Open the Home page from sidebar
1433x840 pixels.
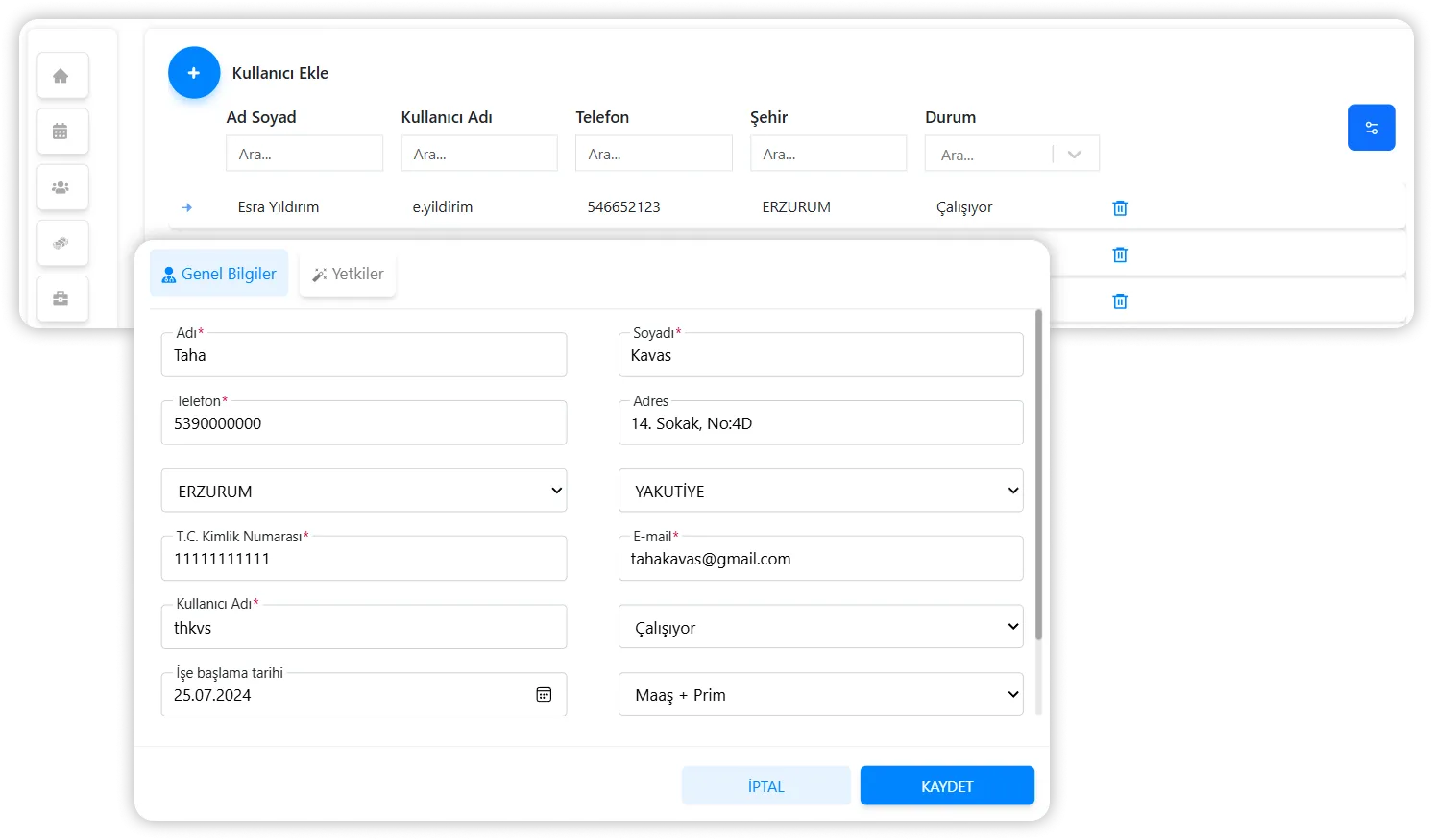point(61,76)
